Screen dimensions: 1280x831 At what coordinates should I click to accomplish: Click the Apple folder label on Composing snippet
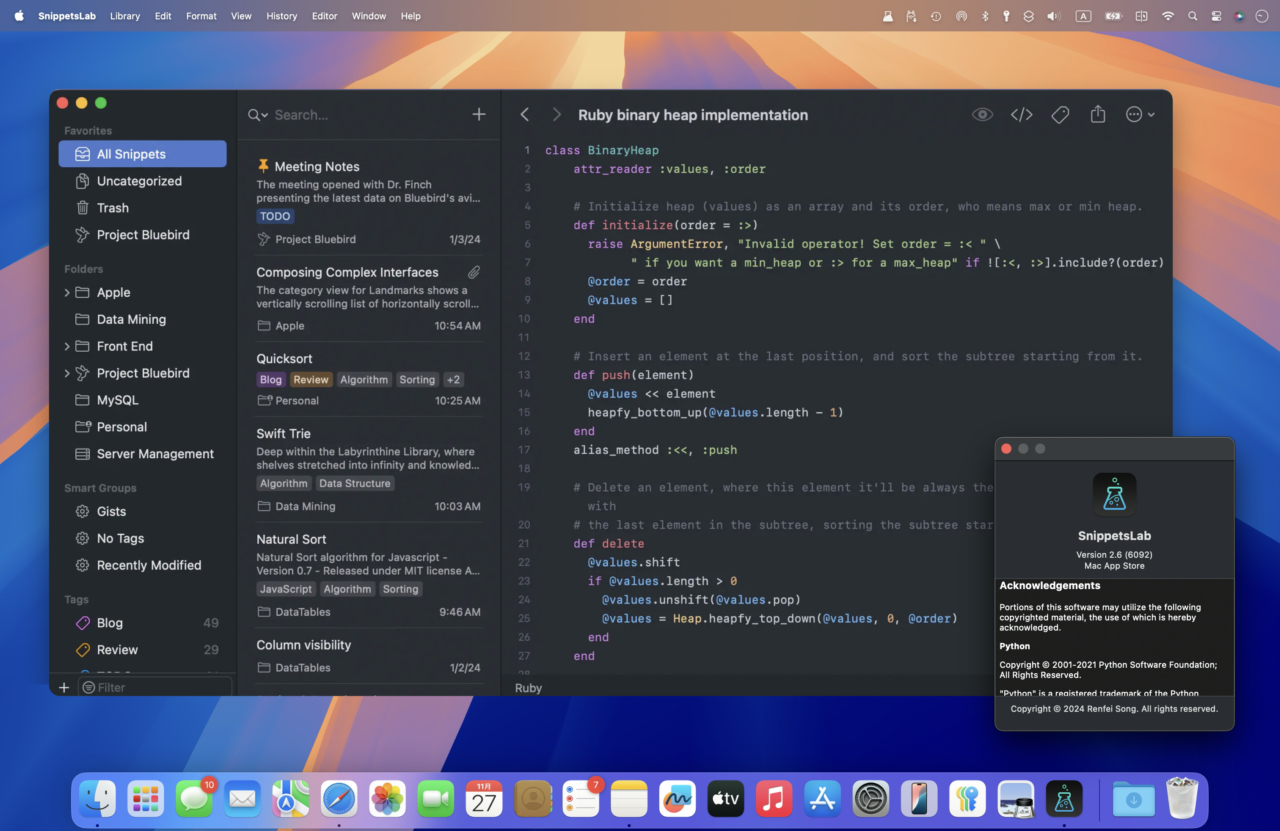click(281, 326)
